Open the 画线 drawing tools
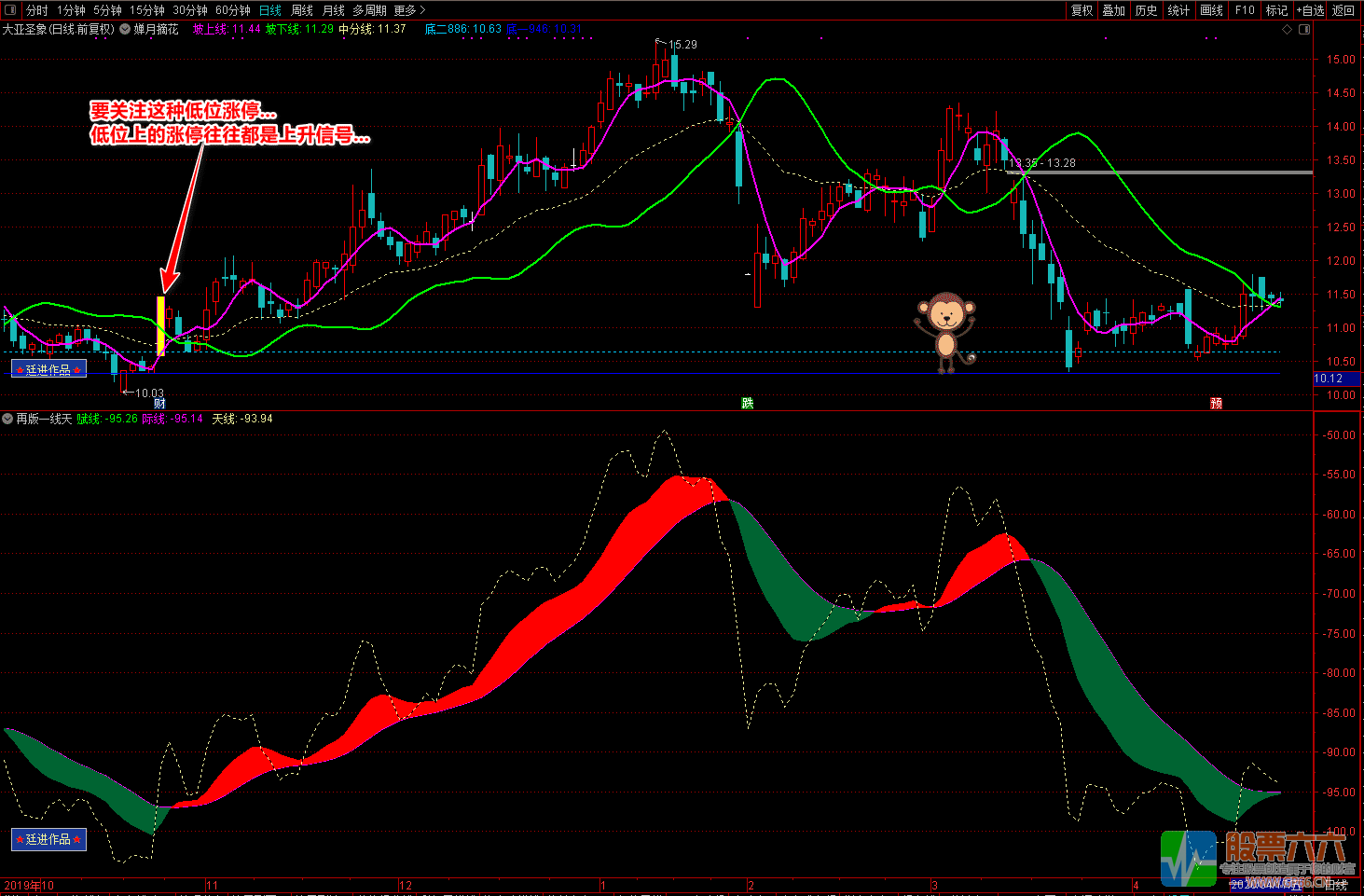This screenshot has width=1364, height=896. point(1211,10)
